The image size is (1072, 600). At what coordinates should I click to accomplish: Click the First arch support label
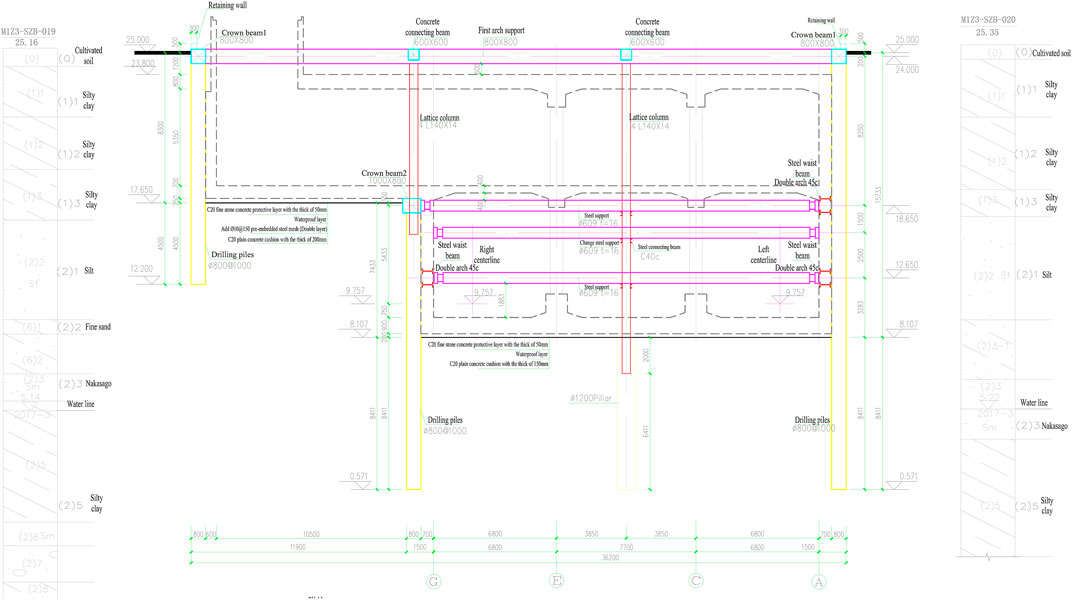pyautogui.click(x=501, y=31)
